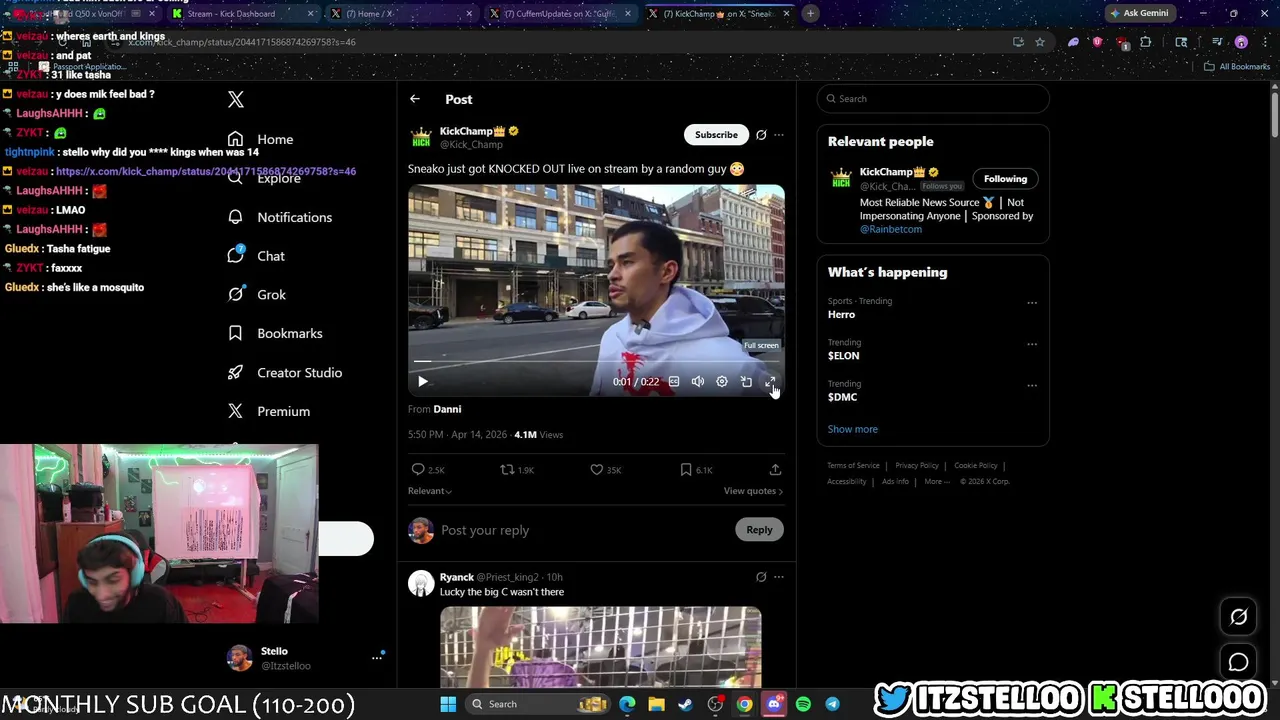1280x720 pixels.
Task: Open Danni's profile link
Action: (x=447, y=409)
